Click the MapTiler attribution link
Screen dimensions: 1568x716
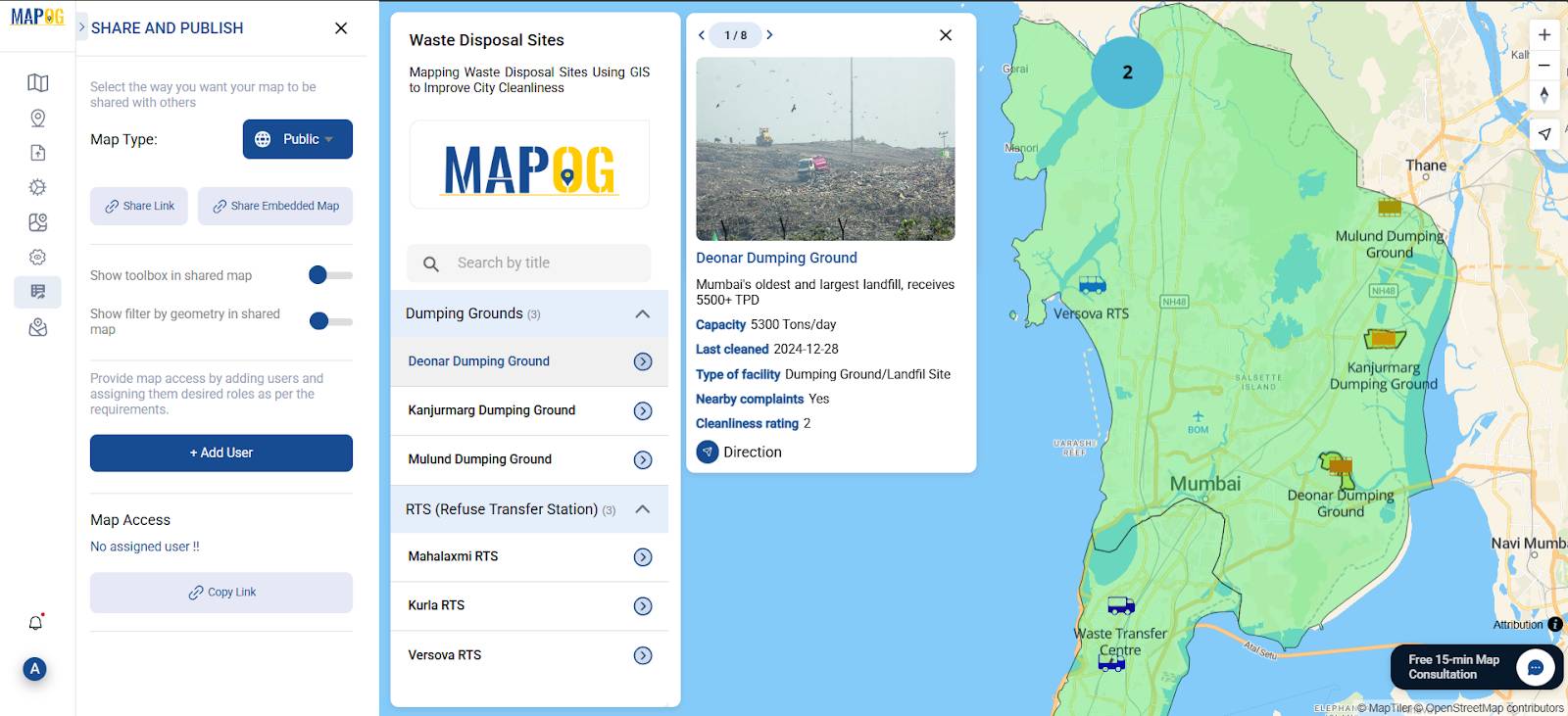(1386, 708)
